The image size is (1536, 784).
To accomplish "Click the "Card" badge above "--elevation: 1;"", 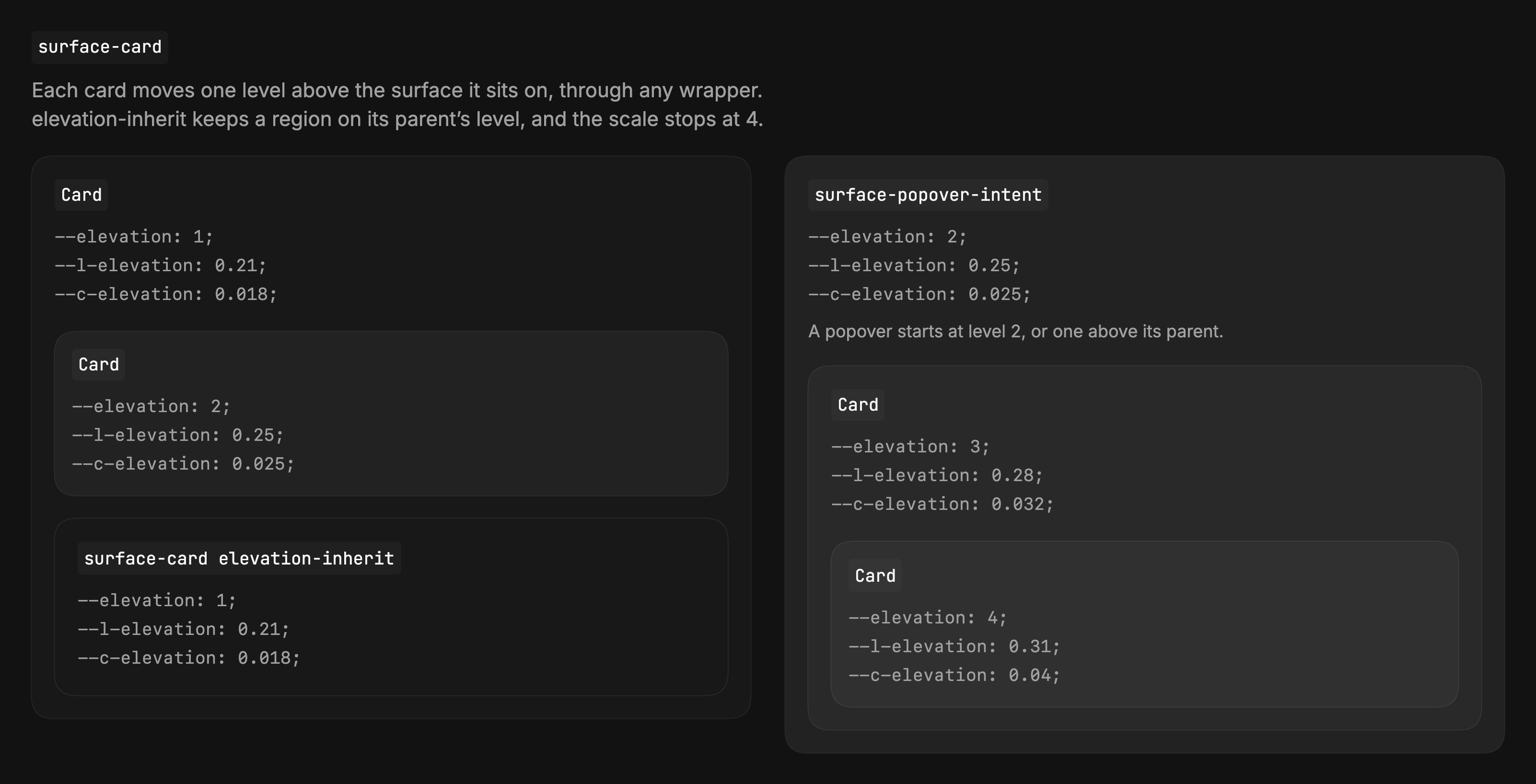I will click(x=81, y=195).
